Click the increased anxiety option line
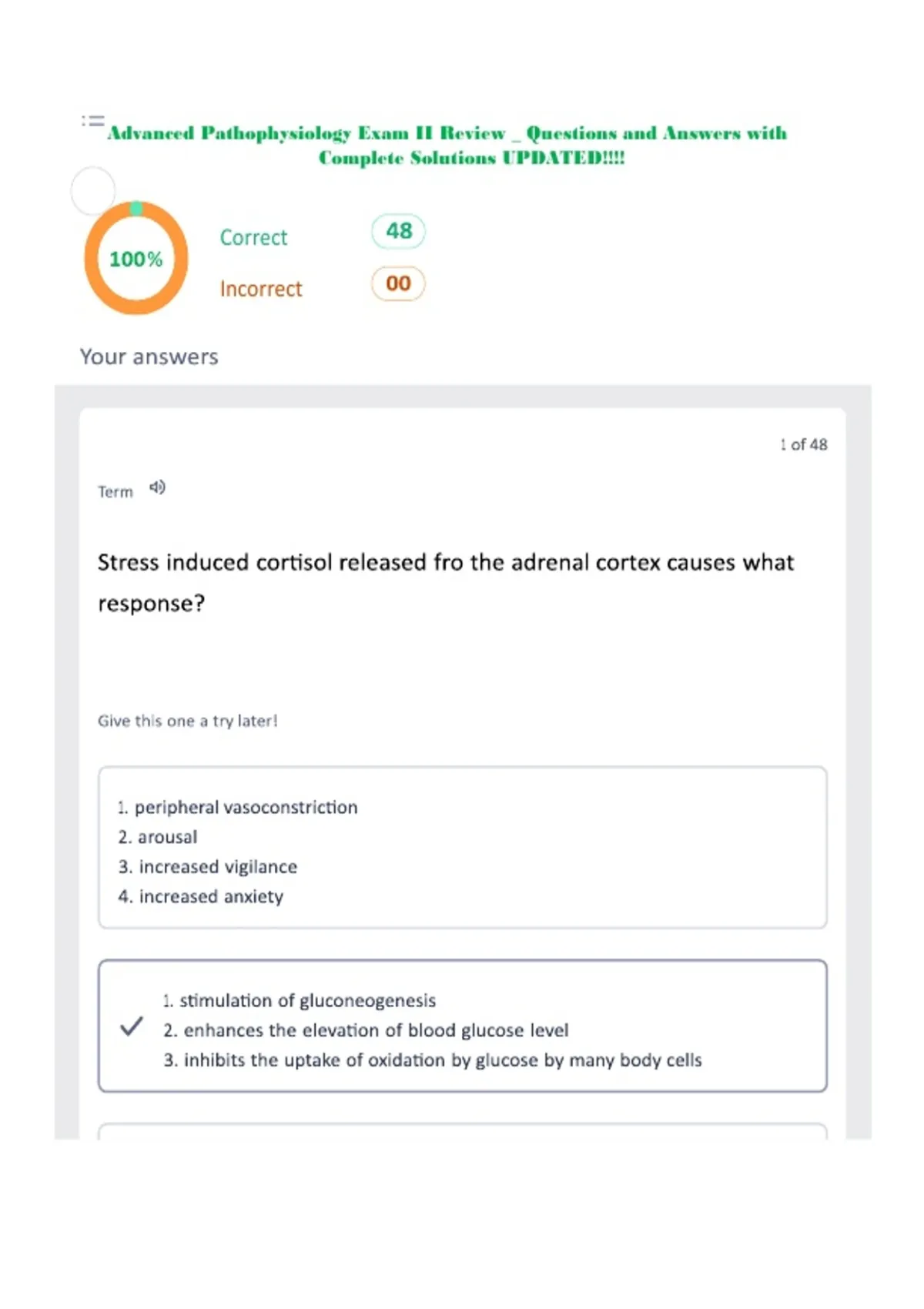The width and height of the screenshot is (924, 1309). coord(201,896)
